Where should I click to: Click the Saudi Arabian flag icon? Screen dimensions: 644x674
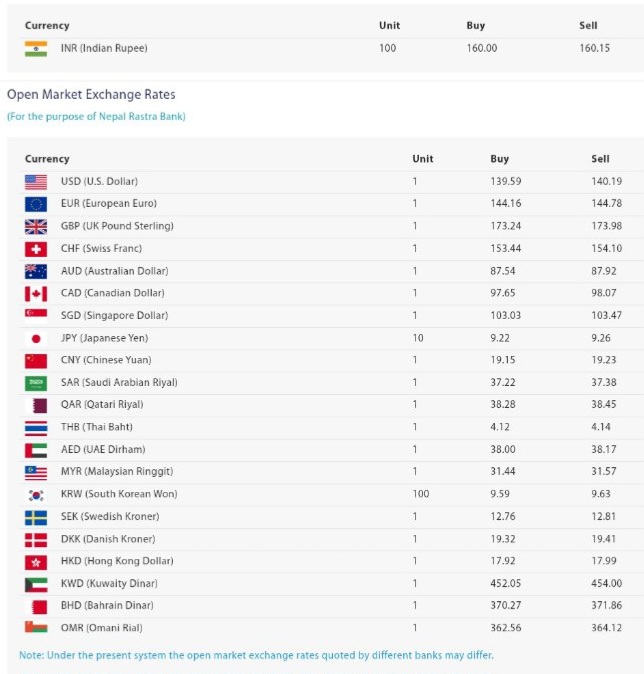36,383
